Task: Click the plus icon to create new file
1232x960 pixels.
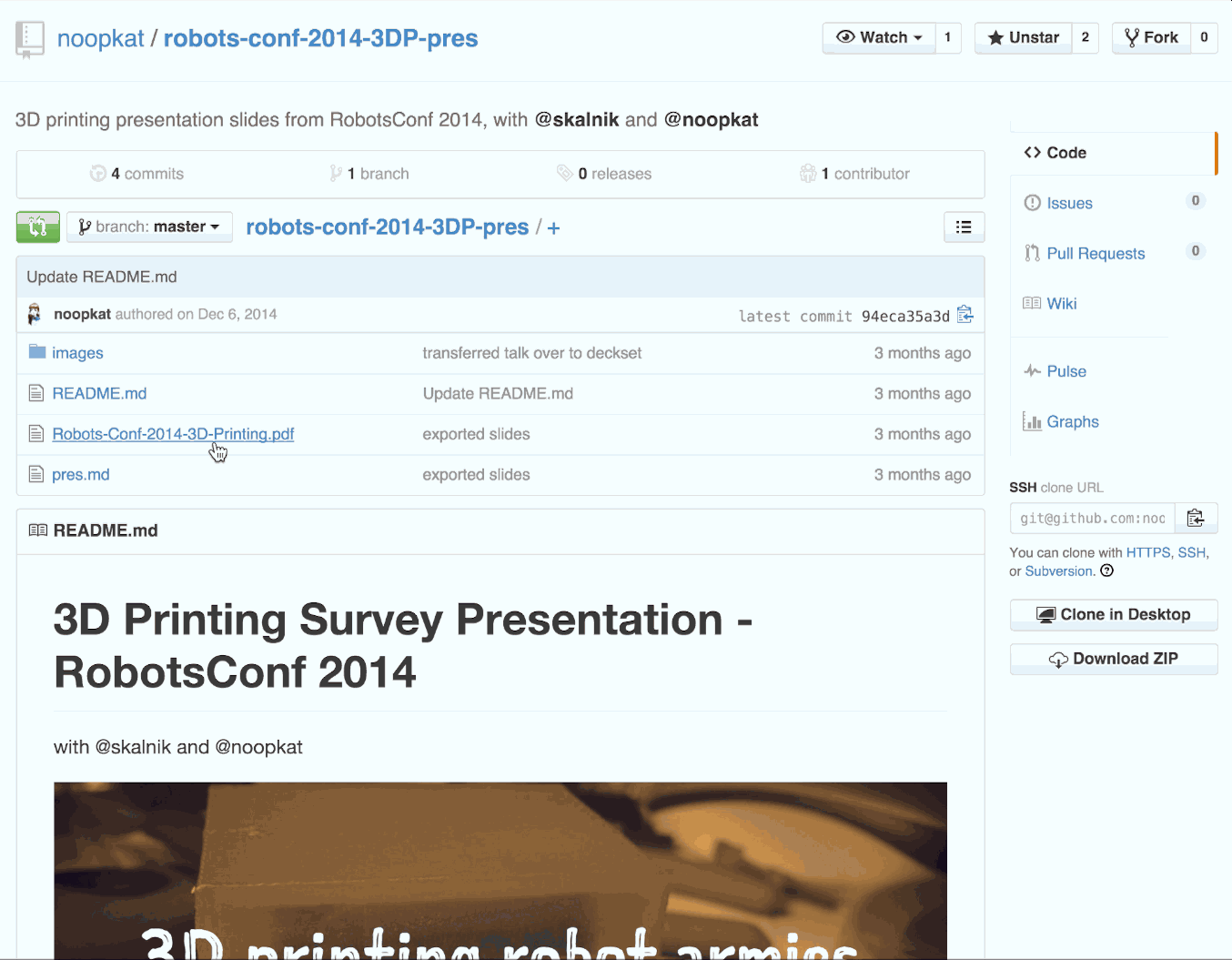Action: click(x=553, y=227)
